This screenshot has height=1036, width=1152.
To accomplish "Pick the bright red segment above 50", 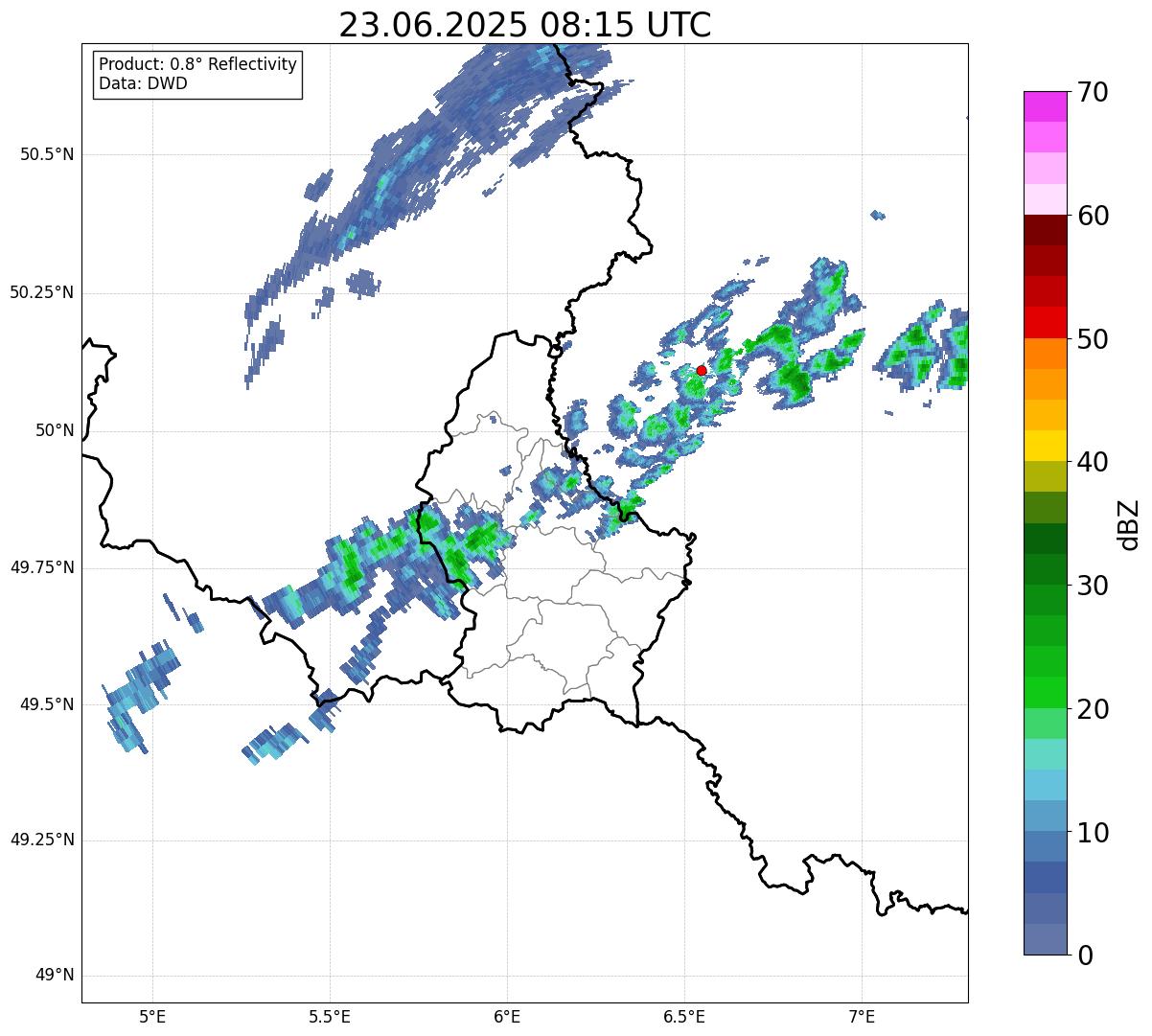I will click(x=1045, y=323).
